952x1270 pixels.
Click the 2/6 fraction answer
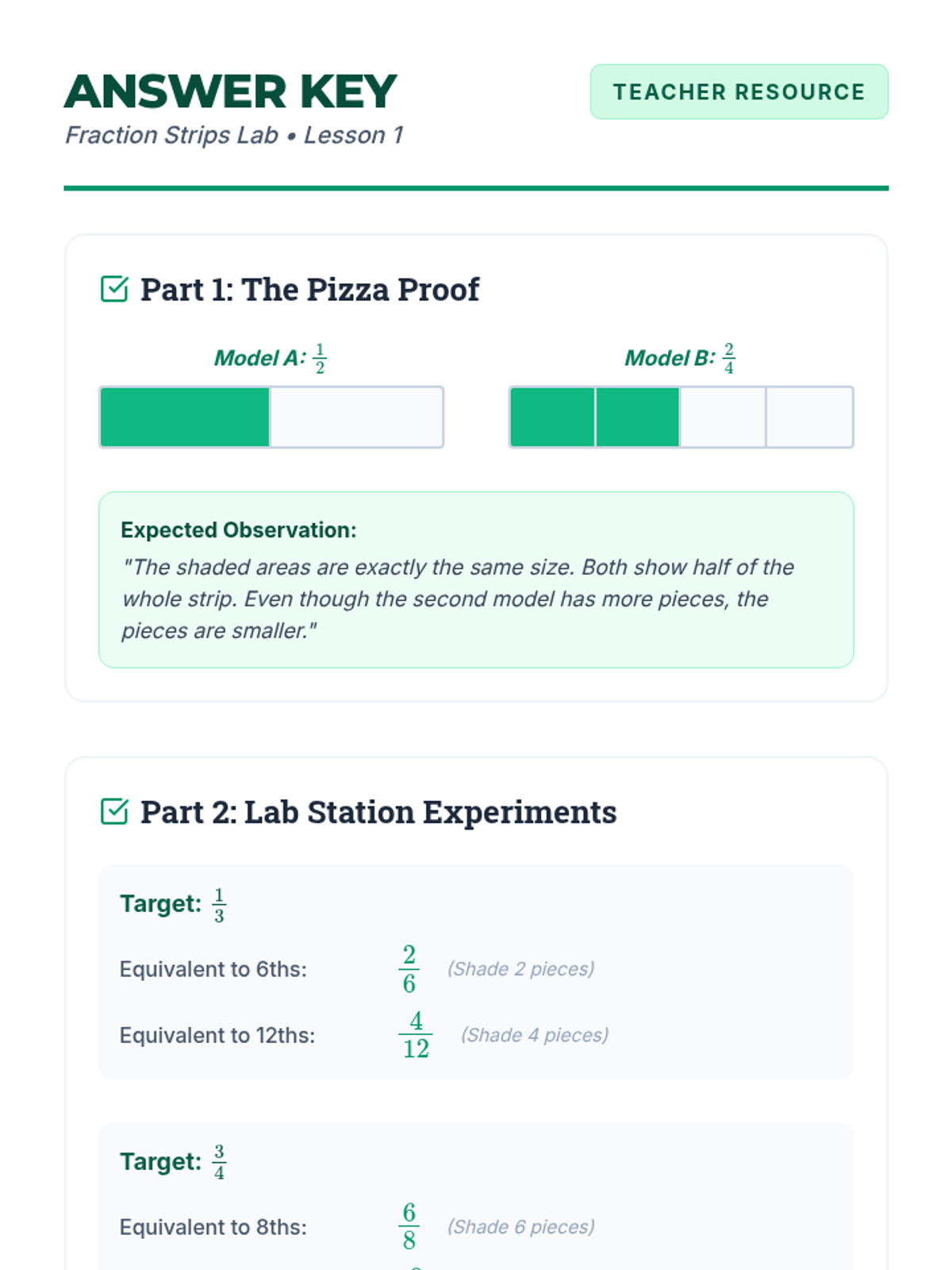pos(409,968)
